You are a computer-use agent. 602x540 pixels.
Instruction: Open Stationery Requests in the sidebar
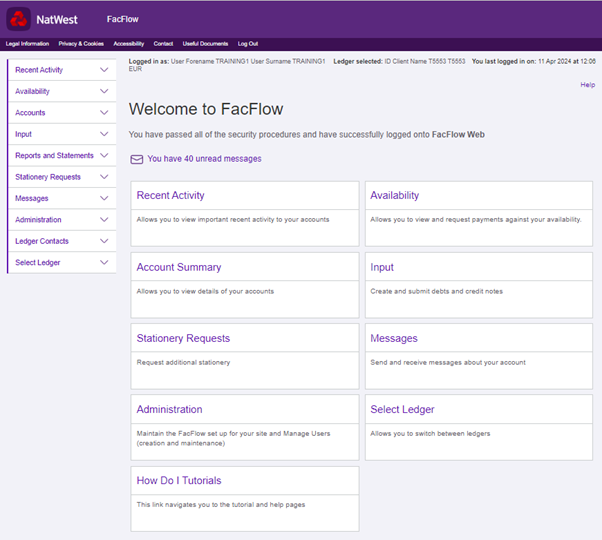pyautogui.click(x=48, y=177)
